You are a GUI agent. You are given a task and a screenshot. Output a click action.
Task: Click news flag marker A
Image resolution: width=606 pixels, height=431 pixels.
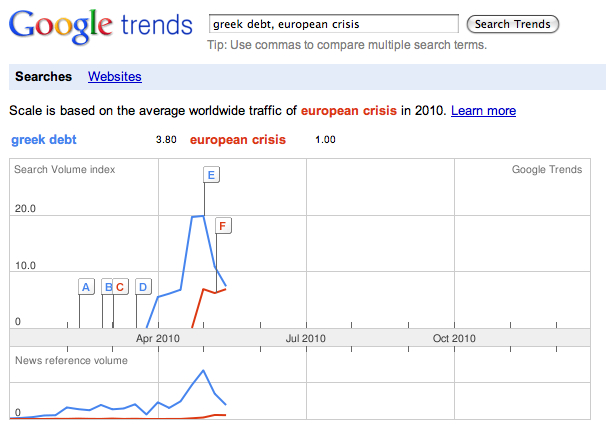[x=86, y=287]
